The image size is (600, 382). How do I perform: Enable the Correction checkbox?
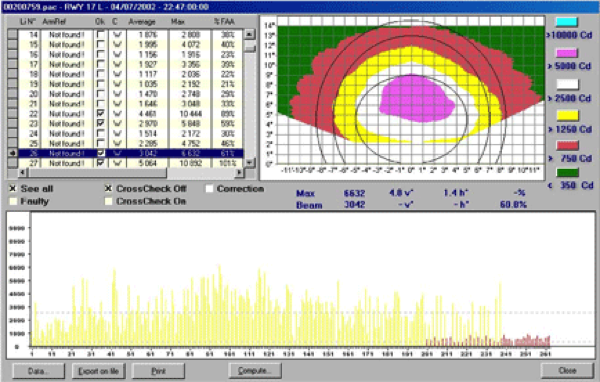209,189
